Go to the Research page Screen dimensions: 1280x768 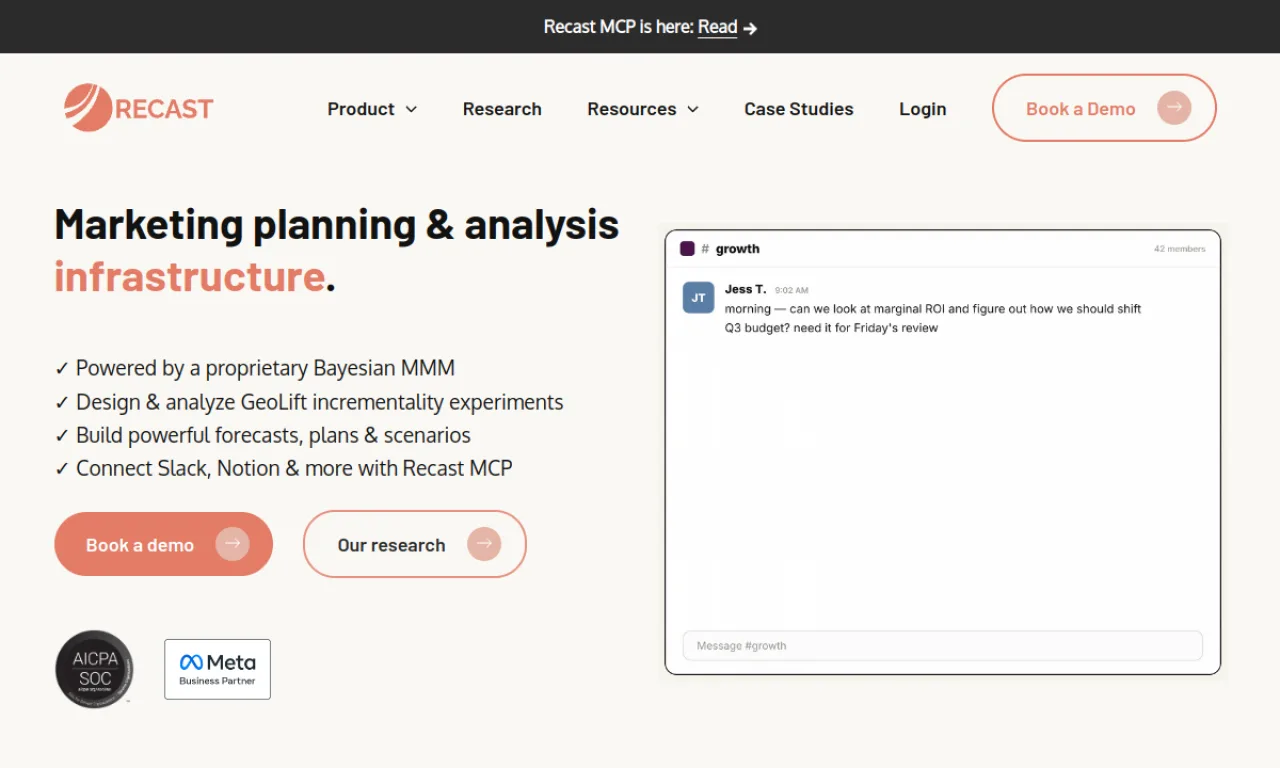pyautogui.click(x=502, y=109)
